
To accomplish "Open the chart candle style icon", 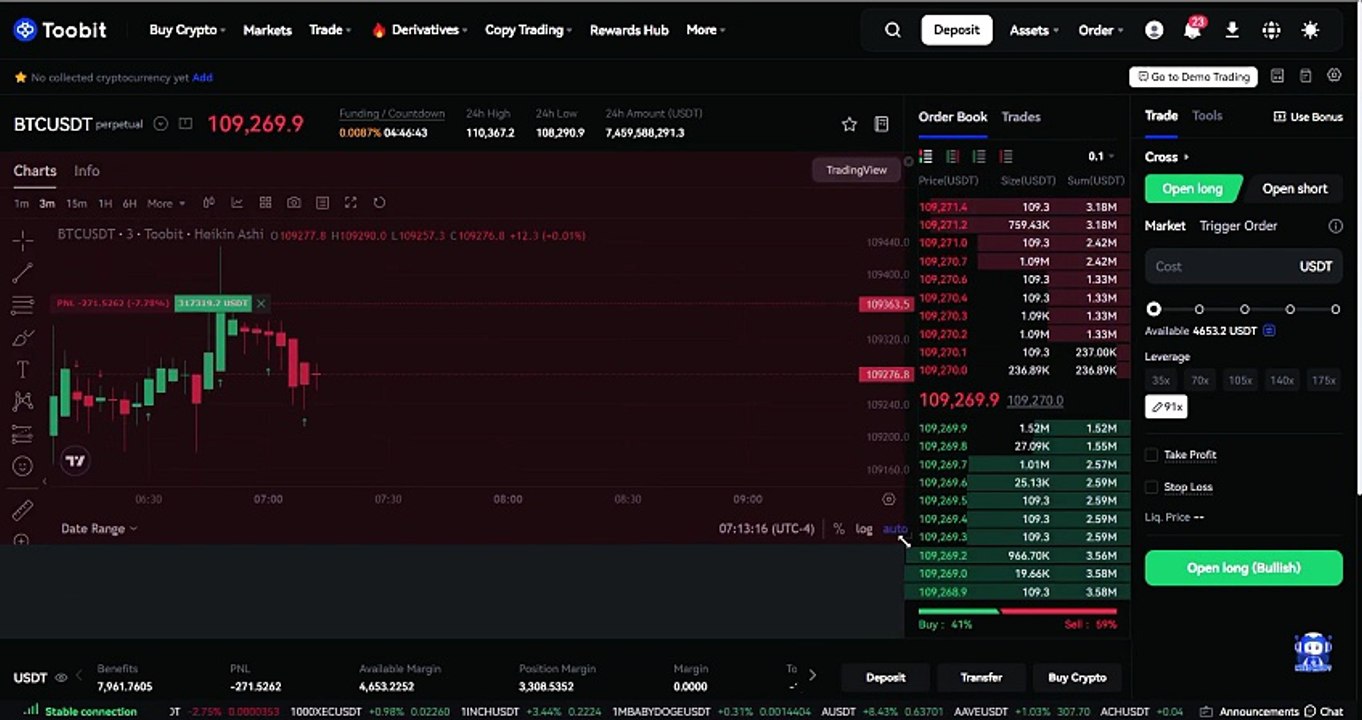I will pos(209,203).
